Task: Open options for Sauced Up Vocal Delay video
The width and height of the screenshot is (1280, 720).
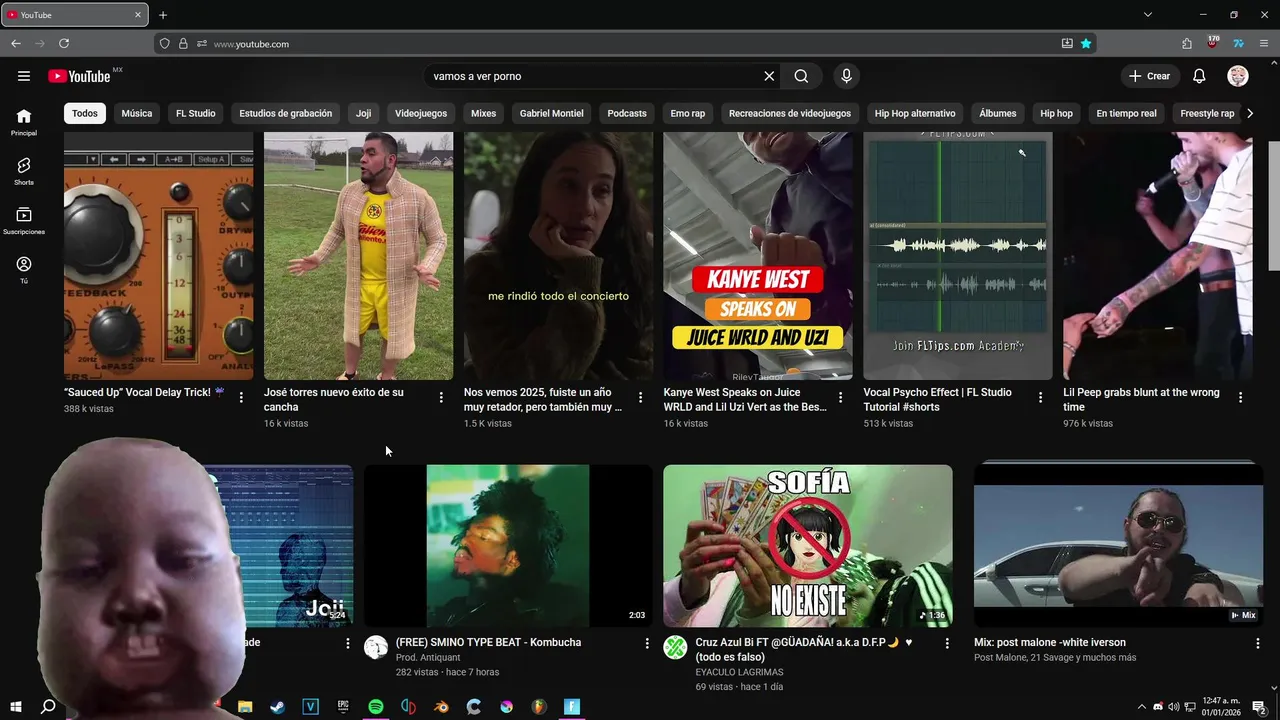Action: click(x=241, y=398)
